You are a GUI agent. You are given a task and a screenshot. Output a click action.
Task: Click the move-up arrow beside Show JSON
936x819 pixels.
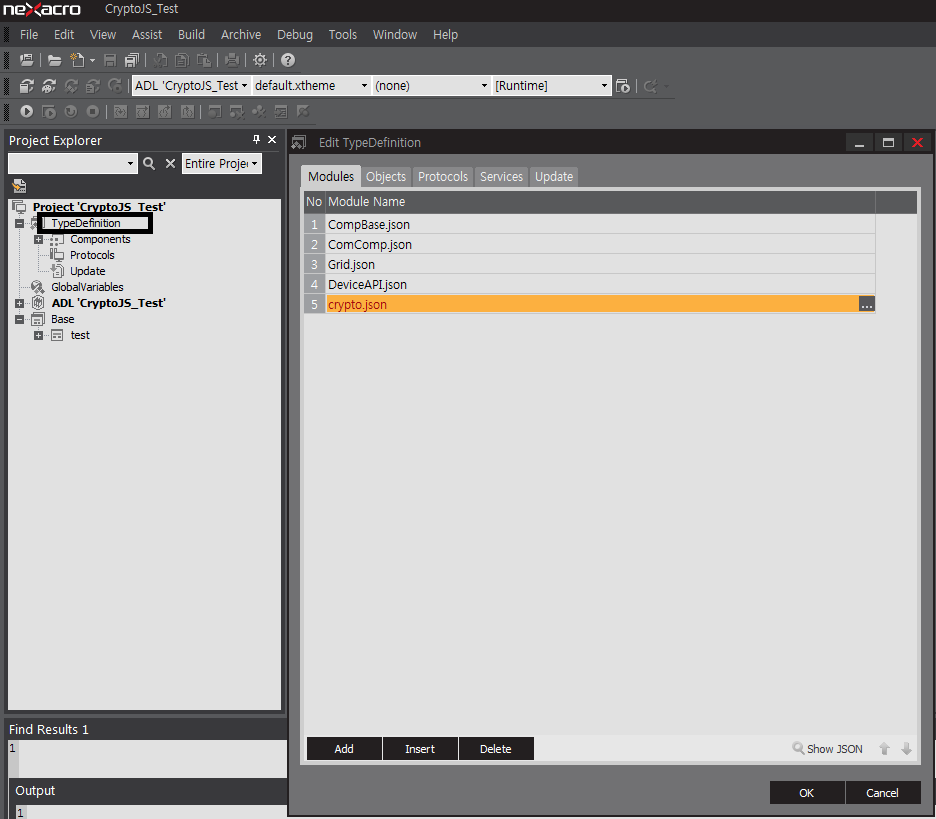tap(885, 749)
